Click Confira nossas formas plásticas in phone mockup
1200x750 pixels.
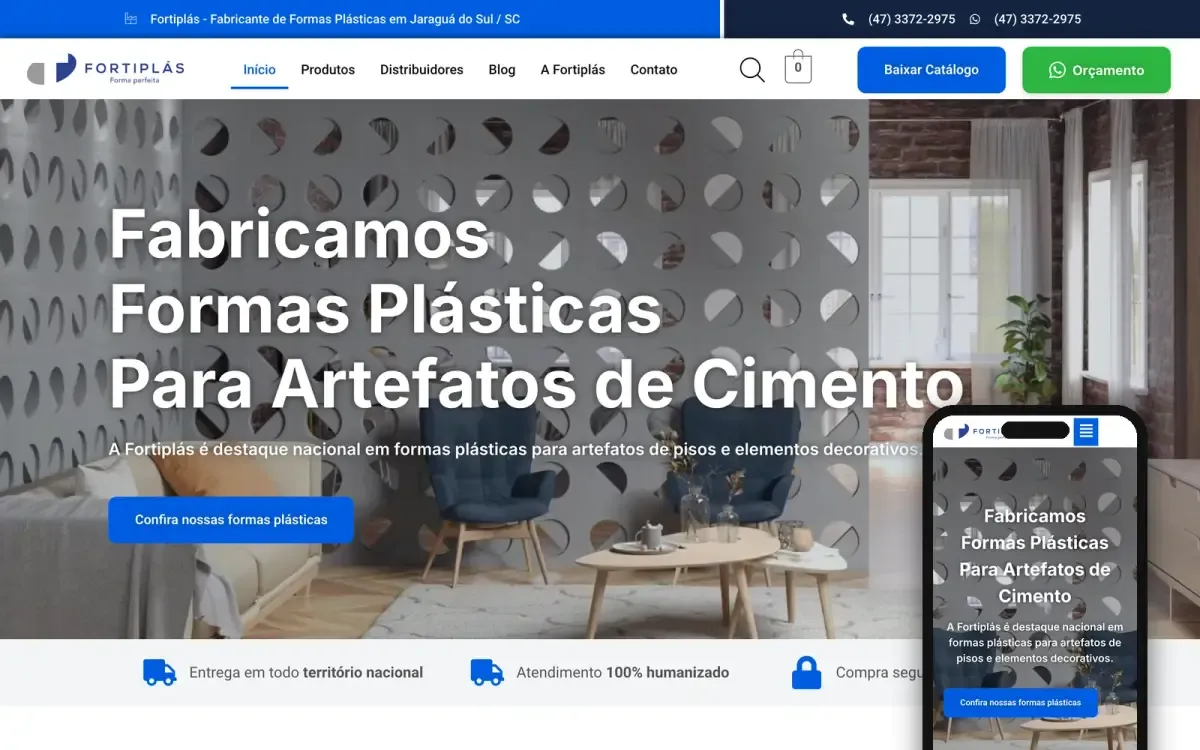pyautogui.click(x=1020, y=702)
